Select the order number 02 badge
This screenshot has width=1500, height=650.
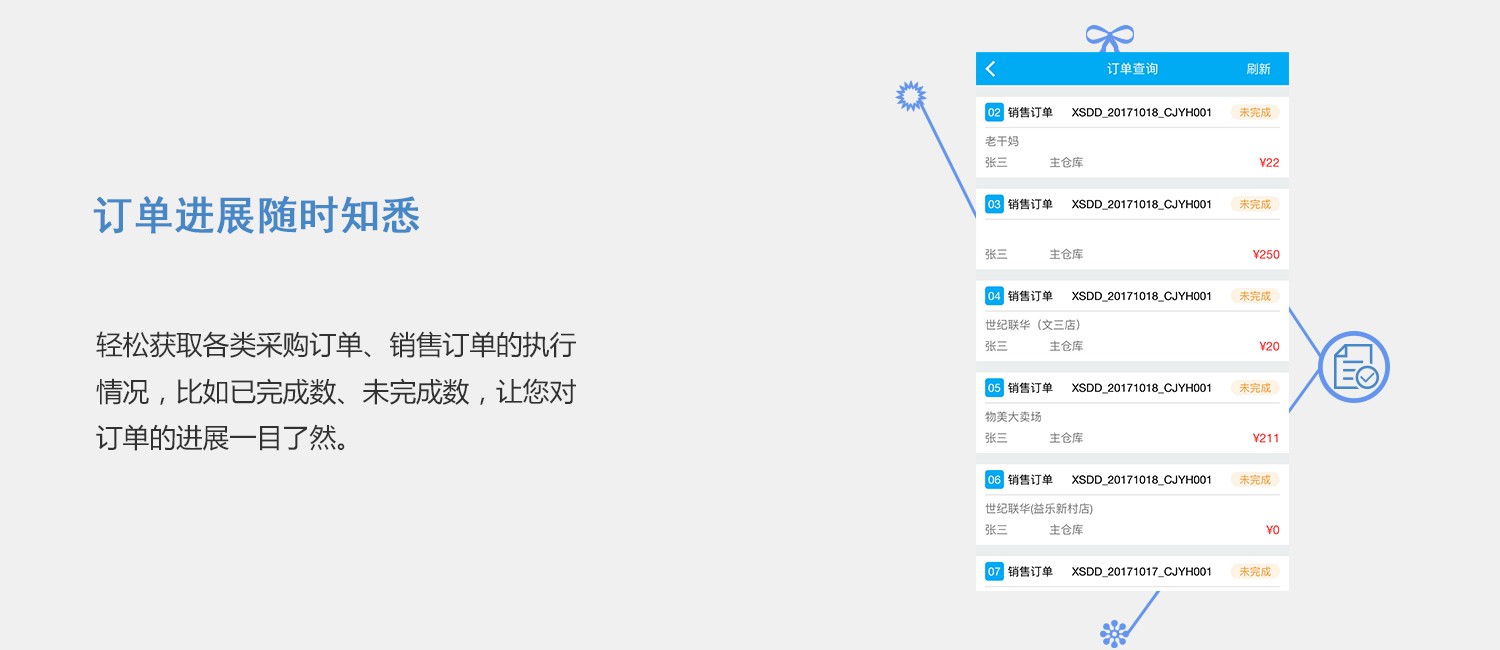coord(994,113)
